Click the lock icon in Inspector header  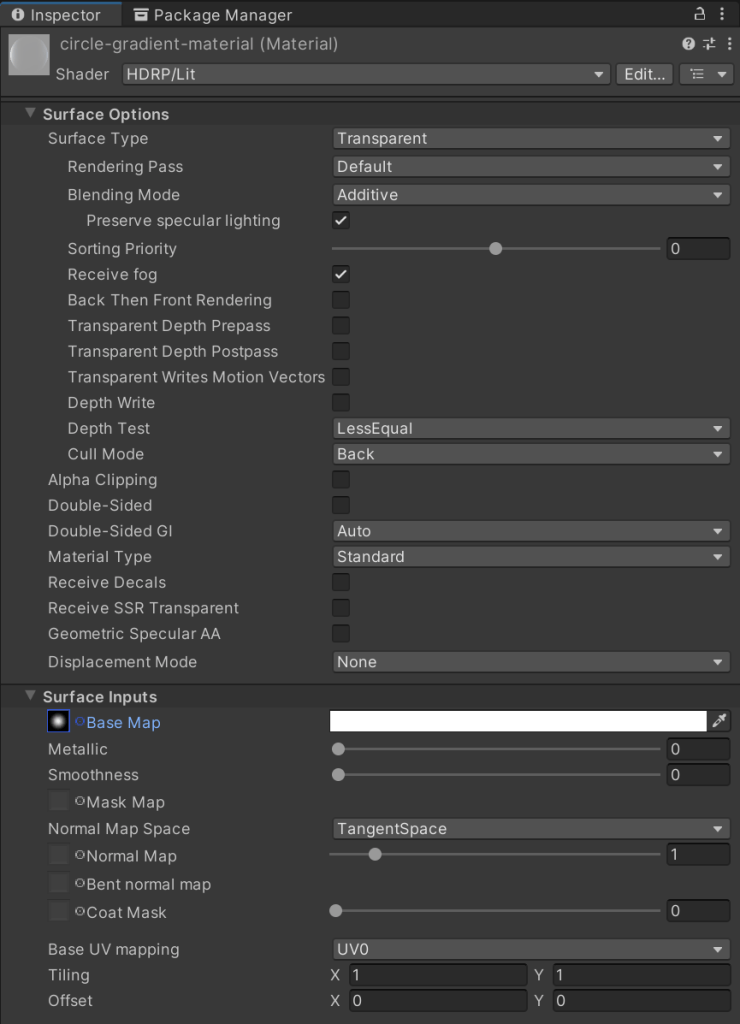tap(700, 14)
